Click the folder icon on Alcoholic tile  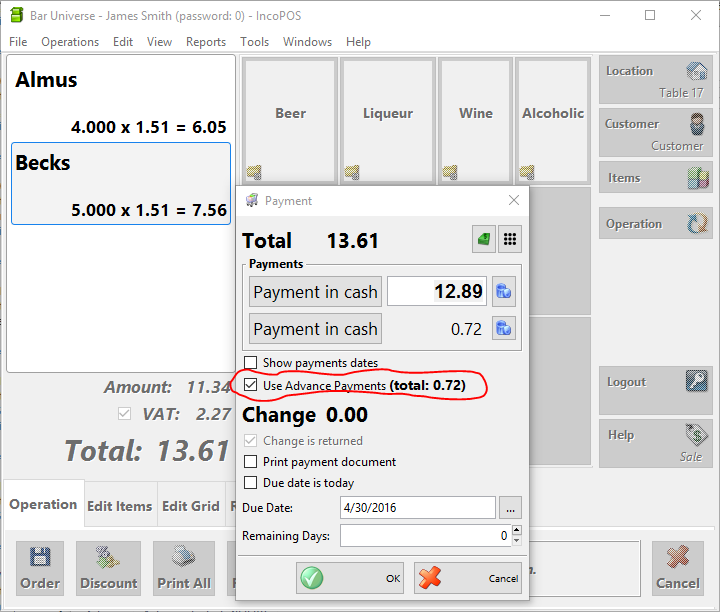point(527,172)
